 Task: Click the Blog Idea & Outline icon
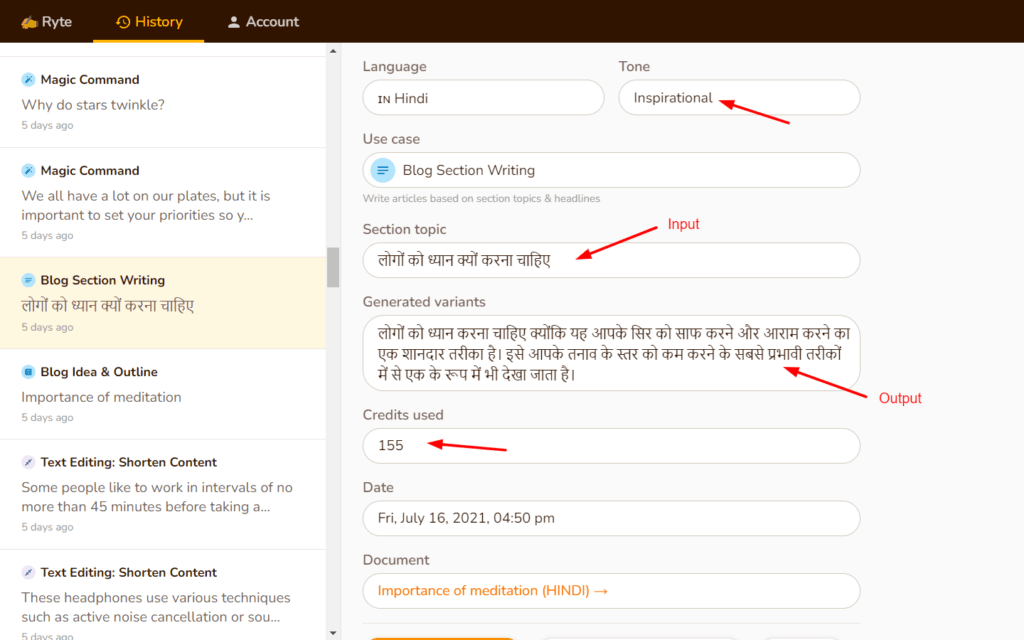(28, 372)
